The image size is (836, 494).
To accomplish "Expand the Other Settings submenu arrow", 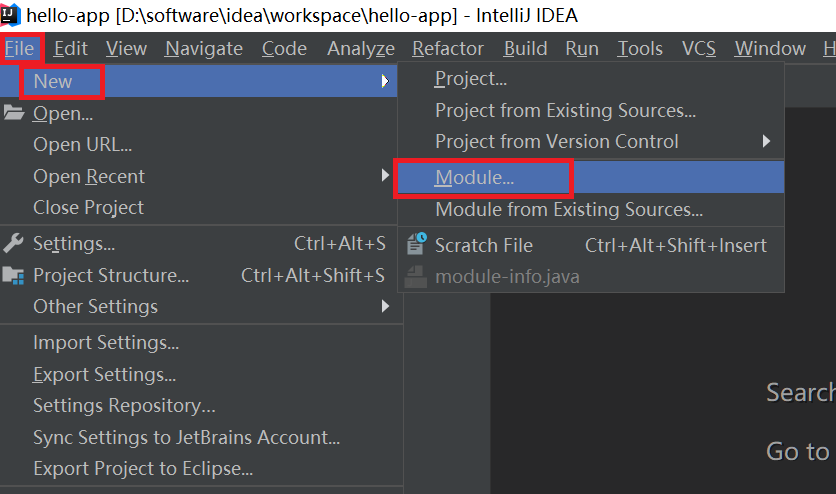I will (x=385, y=306).
